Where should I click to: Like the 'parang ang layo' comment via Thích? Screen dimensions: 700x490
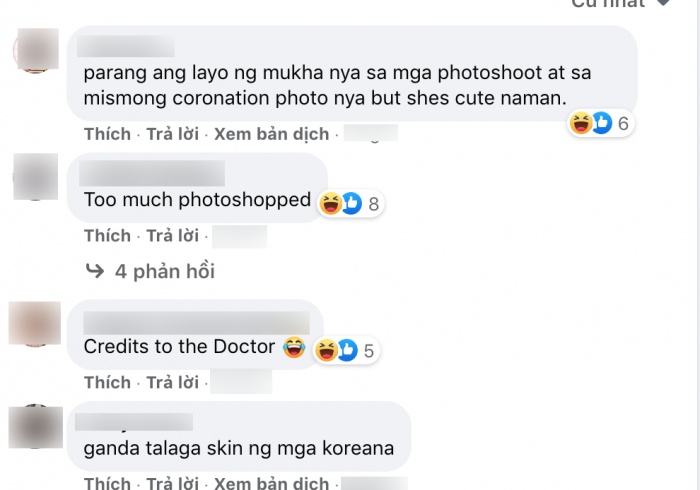coord(107,134)
